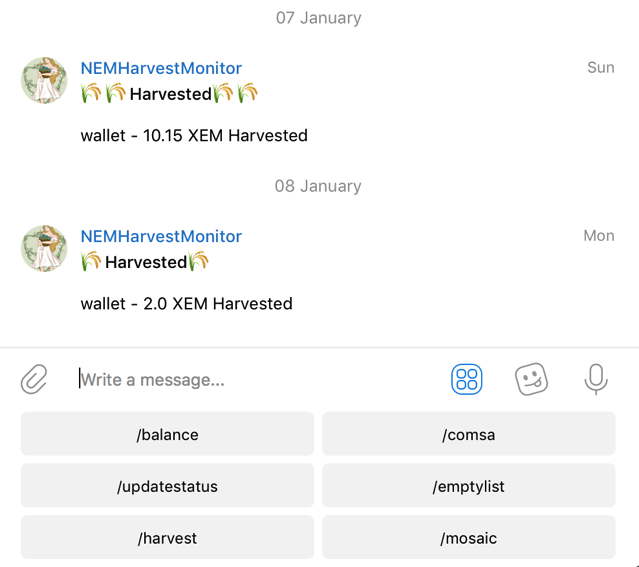Click the 07 January date header
The width and height of the screenshot is (639, 567).
tap(318, 18)
